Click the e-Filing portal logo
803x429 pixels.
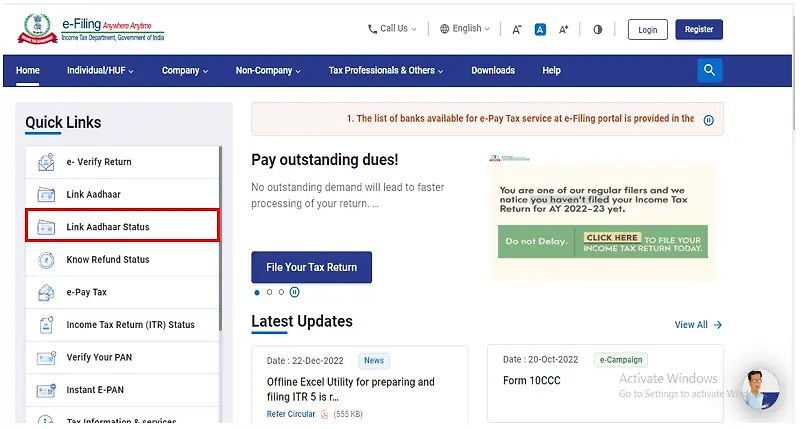click(x=91, y=29)
